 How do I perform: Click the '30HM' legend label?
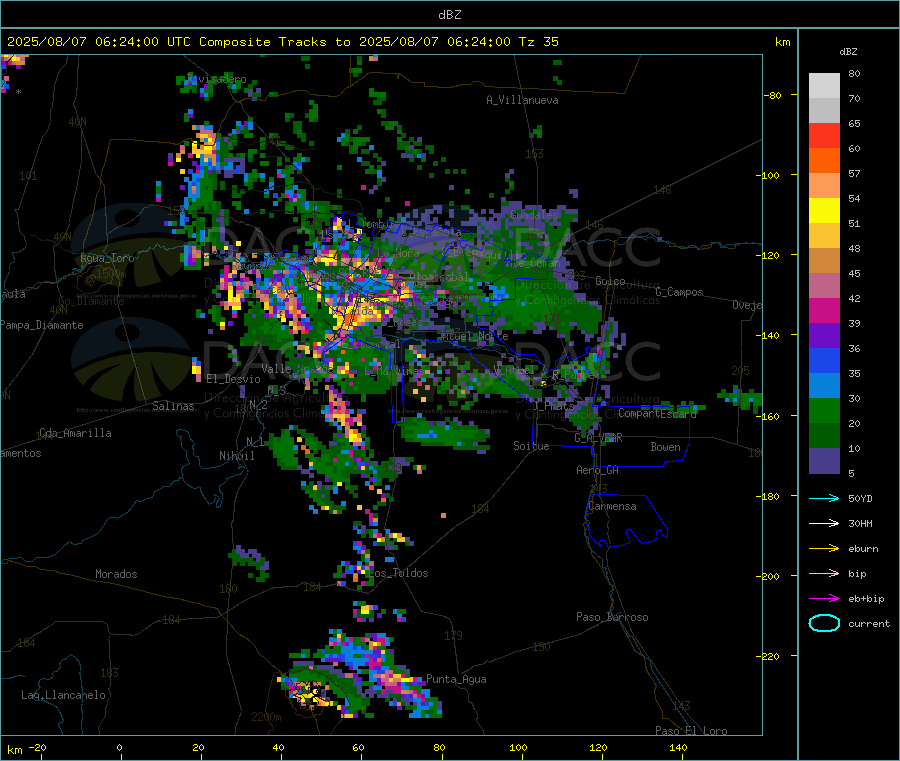(x=860, y=523)
